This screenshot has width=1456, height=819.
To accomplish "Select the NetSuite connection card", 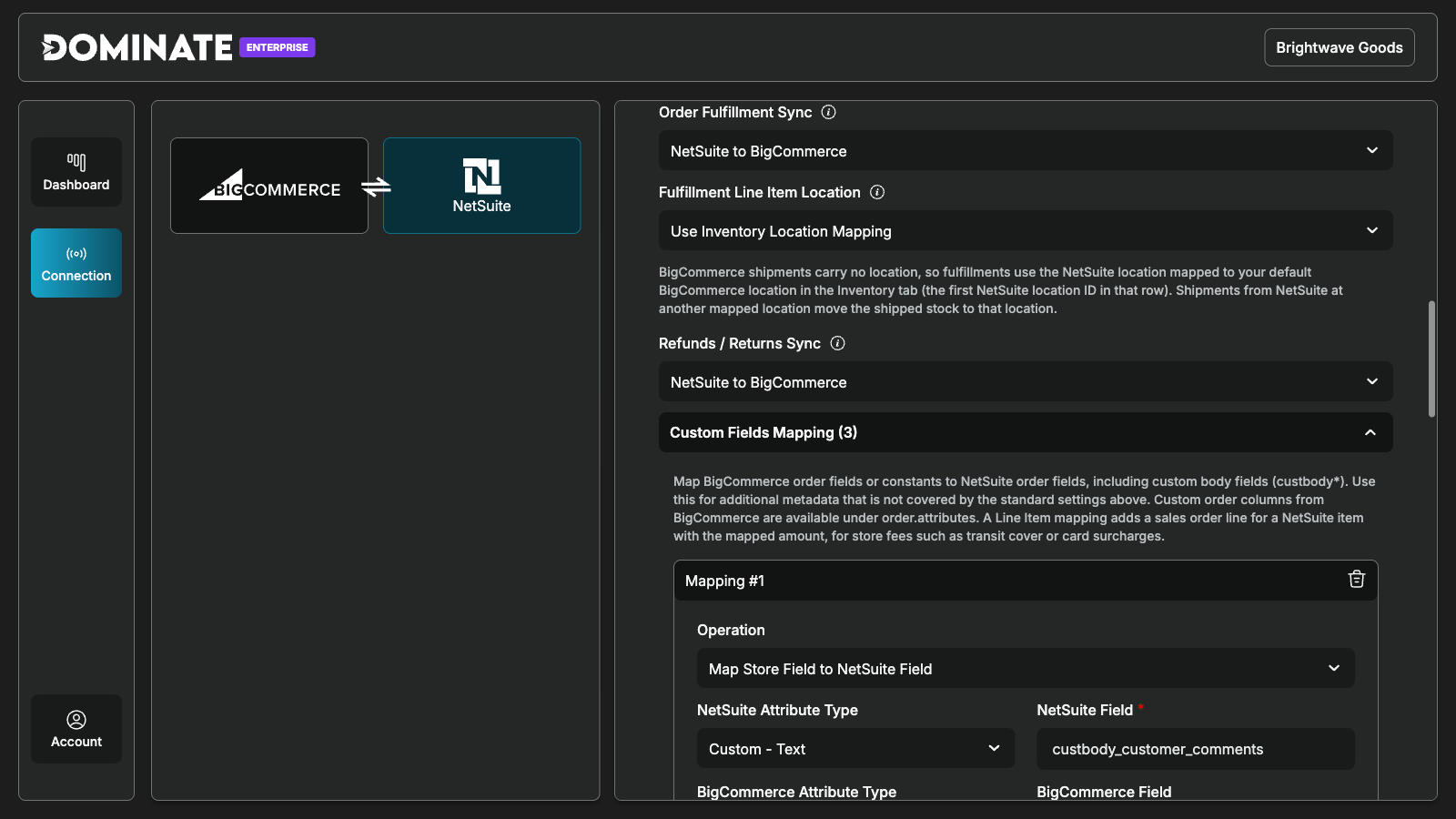I will tap(482, 186).
